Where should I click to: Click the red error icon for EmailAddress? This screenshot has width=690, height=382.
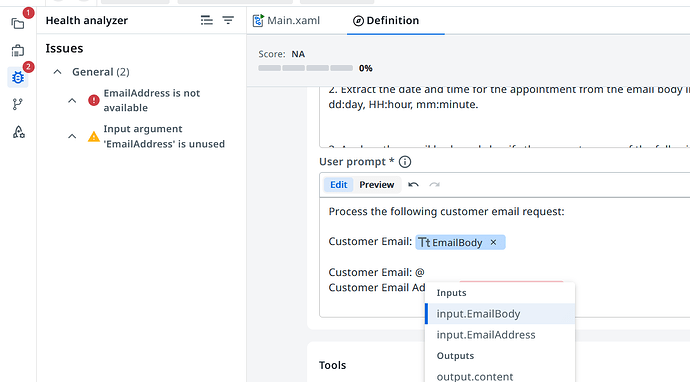[x=94, y=100]
